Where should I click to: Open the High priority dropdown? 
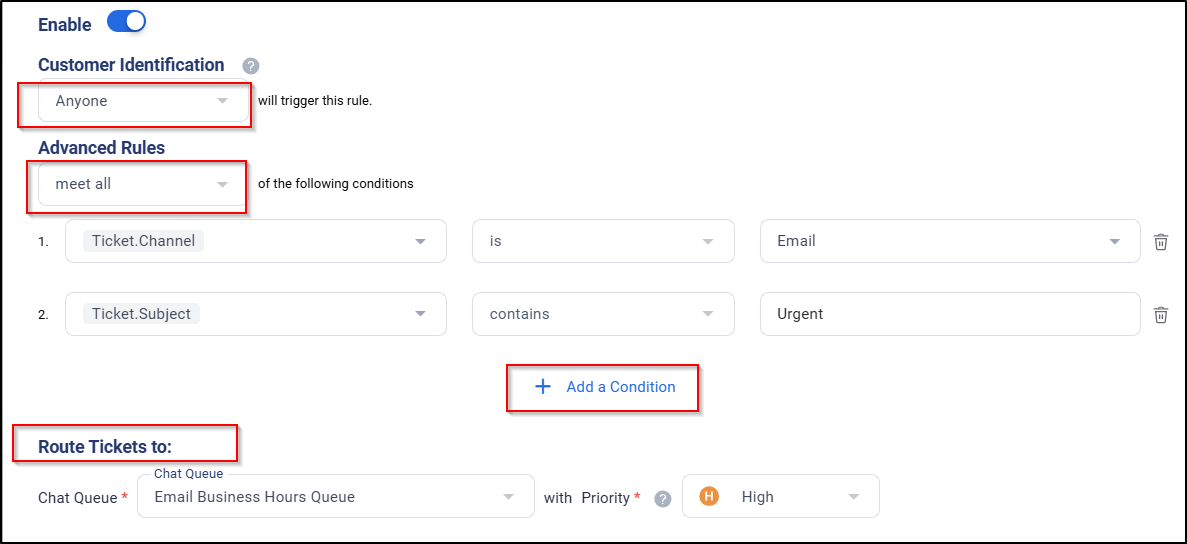point(780,496)
